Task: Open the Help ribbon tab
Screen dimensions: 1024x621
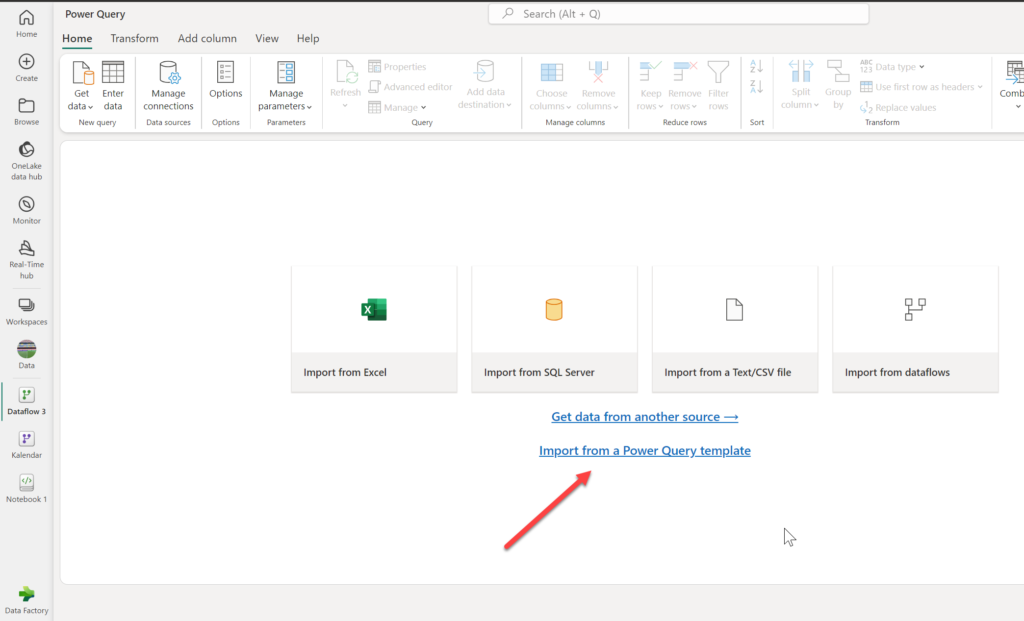Action: (x=308, y=39)
